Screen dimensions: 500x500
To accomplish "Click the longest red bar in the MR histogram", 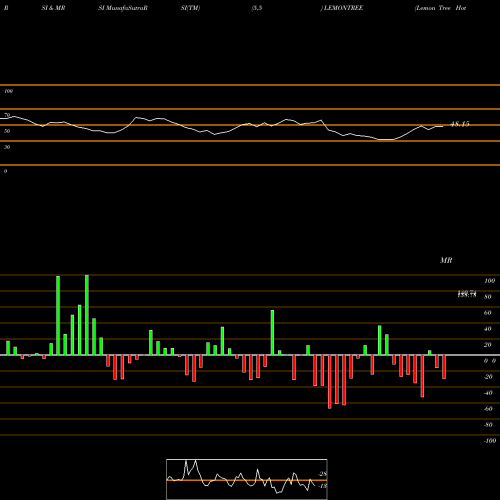I will click(330, 382).
